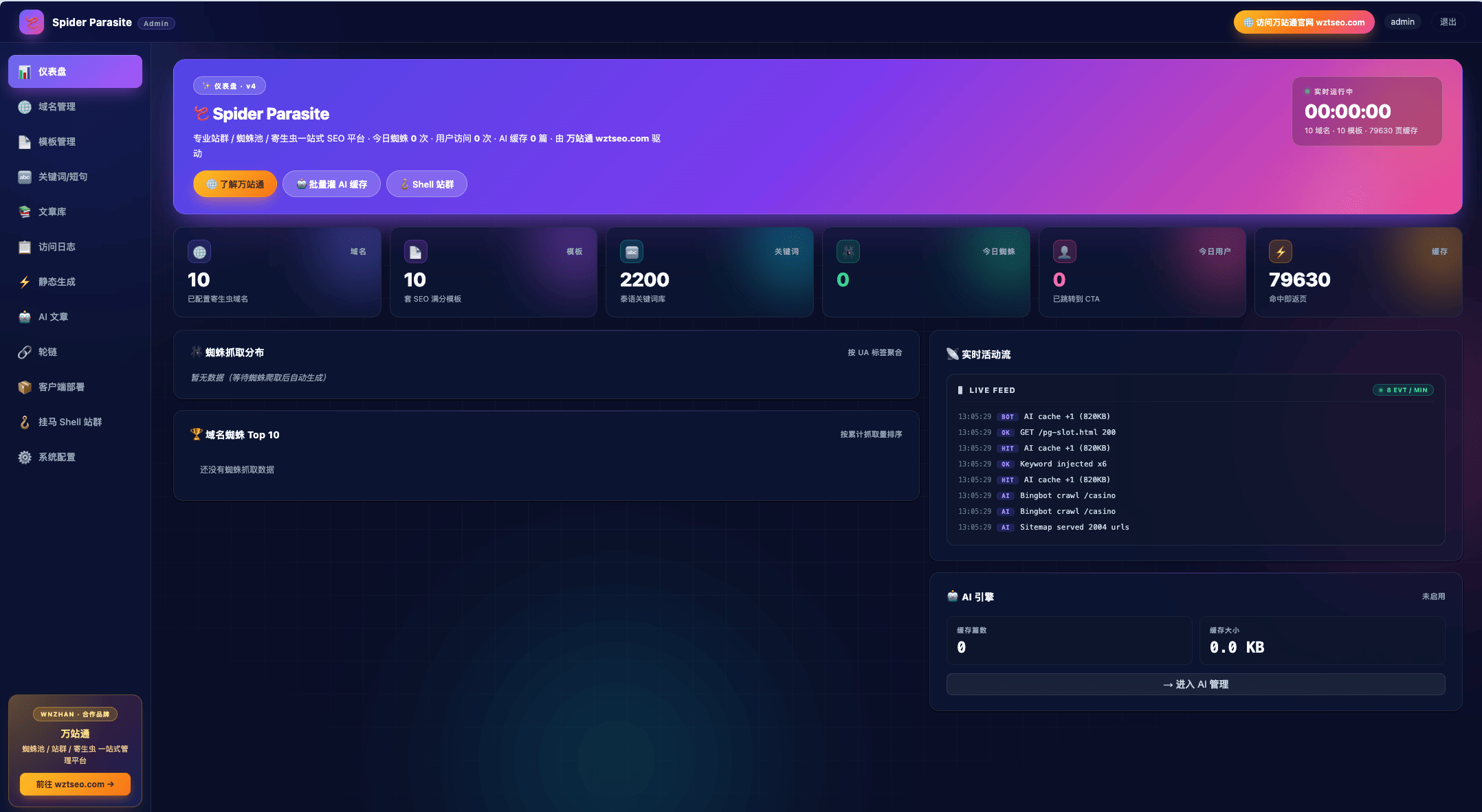Click the chain link icon for 轮链
This screenshot has height=812, width=1482.
25,352
